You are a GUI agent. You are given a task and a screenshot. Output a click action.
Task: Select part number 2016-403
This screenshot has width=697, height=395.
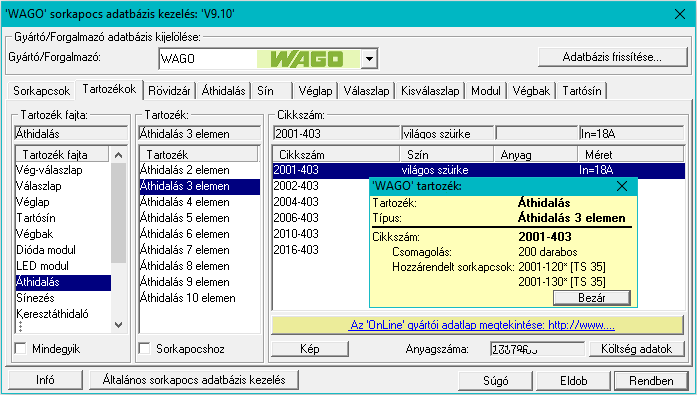point(296,250)
